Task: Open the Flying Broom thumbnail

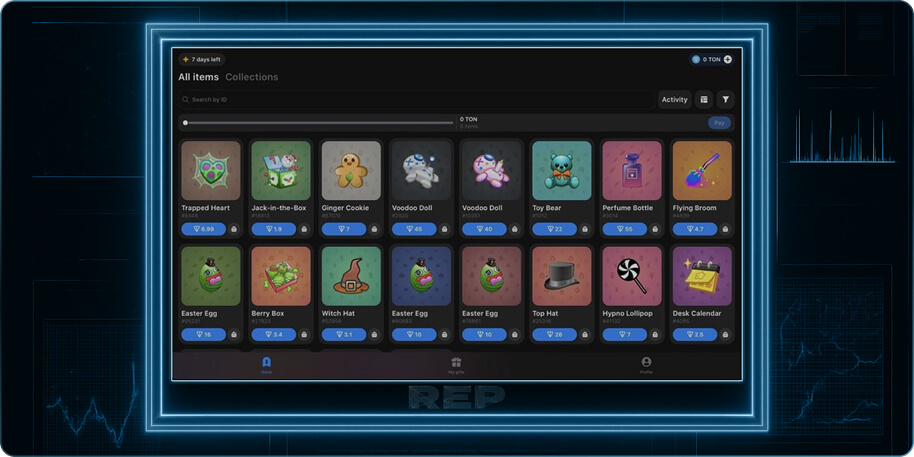Action: [702, 171]
